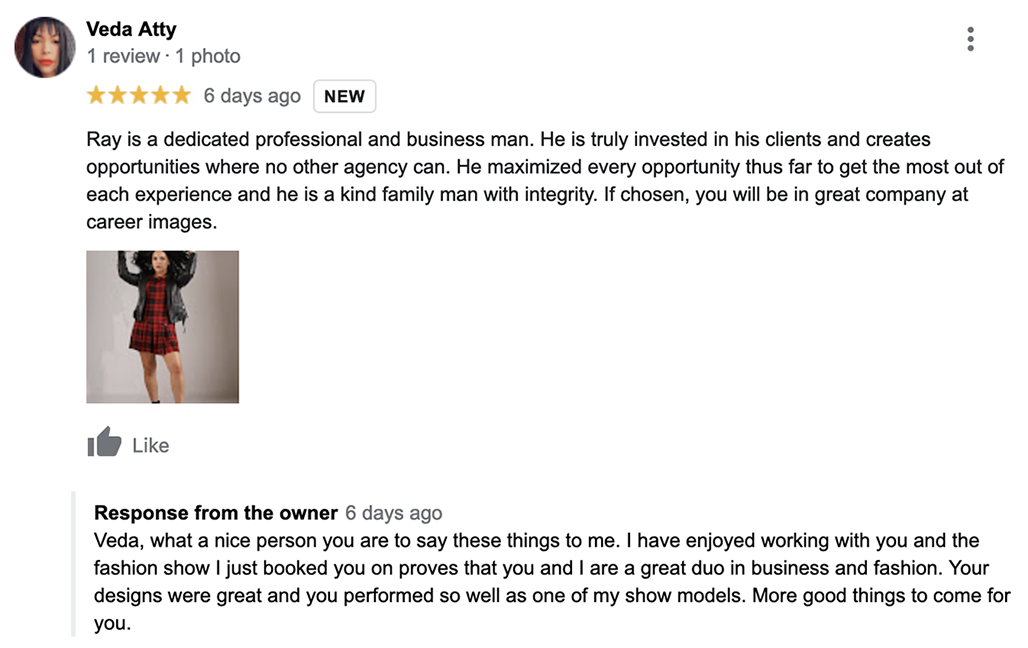Click the owner reply text starting "Veda, what"
This screenshot has width=1028, height=648.
tap(550, 582)
